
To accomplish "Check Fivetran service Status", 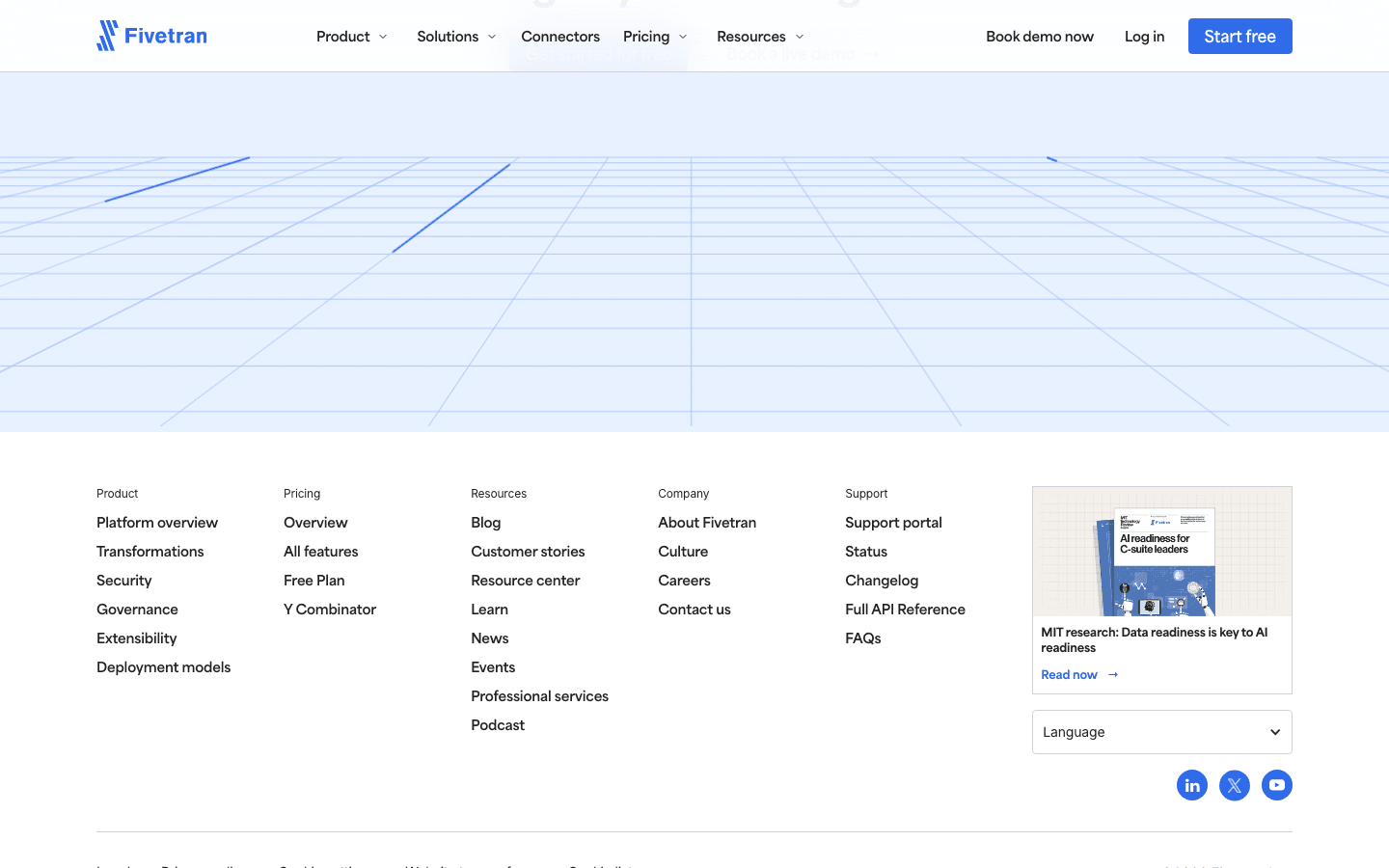I will (x=865, y=551).
